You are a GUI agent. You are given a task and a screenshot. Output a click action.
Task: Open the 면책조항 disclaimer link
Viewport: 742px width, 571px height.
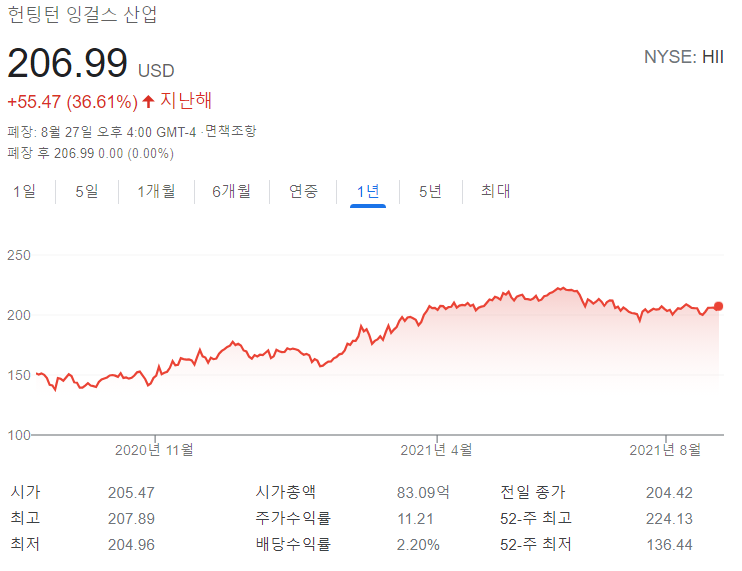point(230,131)
